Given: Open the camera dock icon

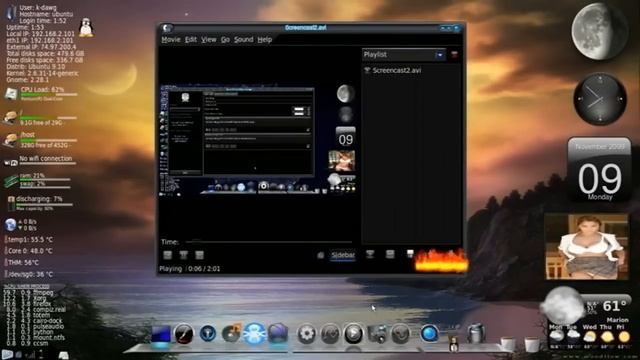Looking at the screenshot, I should (377, 334).
